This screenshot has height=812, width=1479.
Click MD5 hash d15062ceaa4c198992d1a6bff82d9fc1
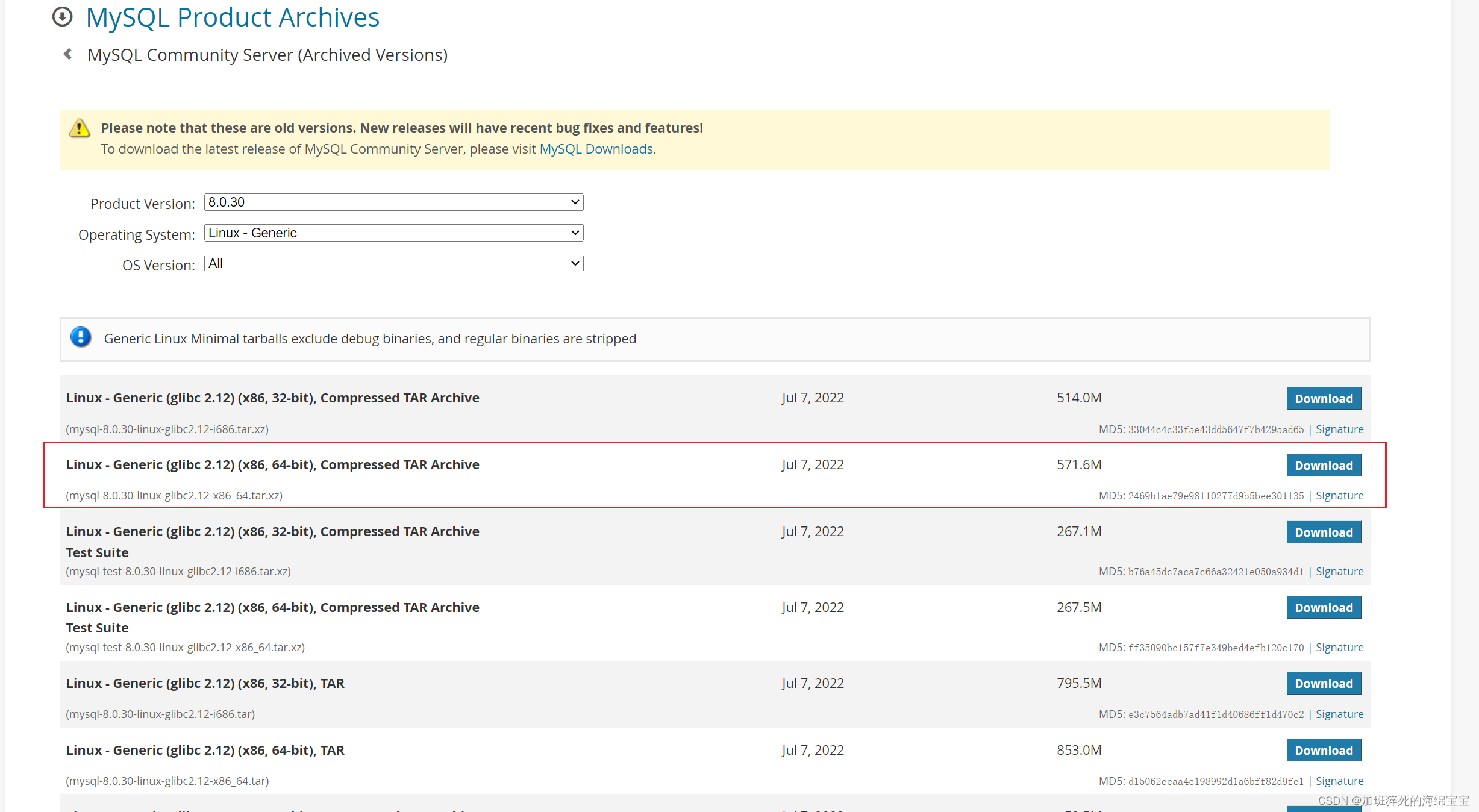pyautogui.click(x=1216, y=782)
